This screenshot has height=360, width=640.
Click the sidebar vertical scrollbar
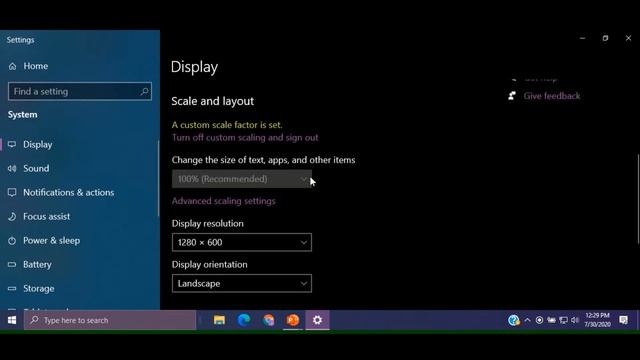pyautogui.click(x=159, y=178)
